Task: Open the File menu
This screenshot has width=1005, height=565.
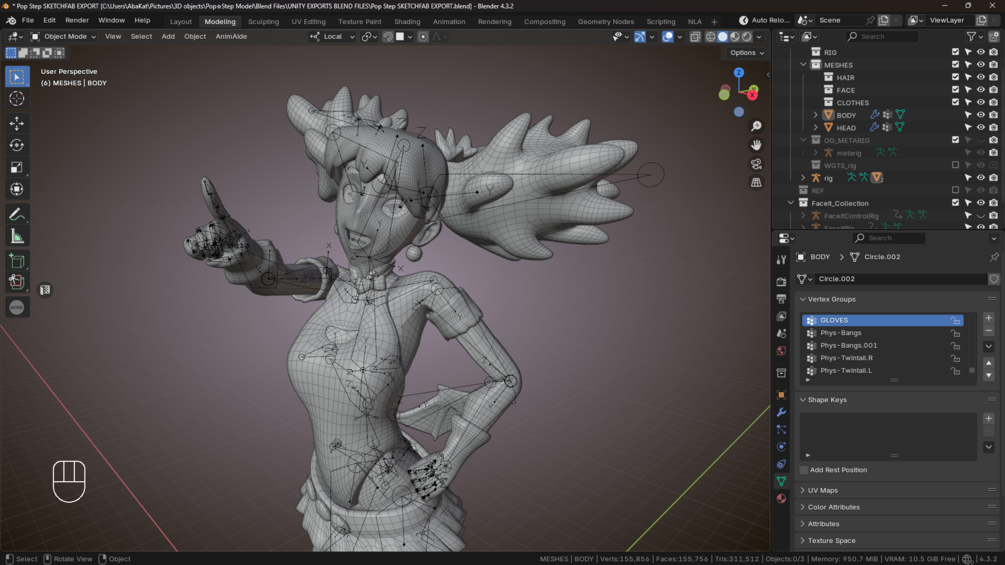Action: click(x=28, y=20)
